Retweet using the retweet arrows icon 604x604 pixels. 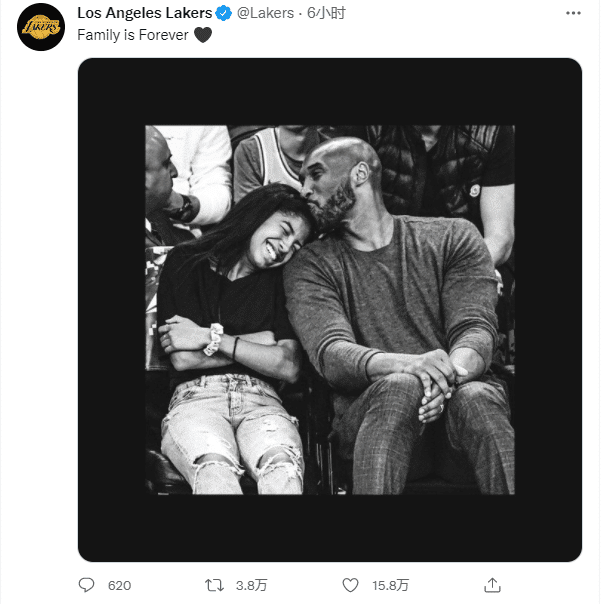point(212,585)
